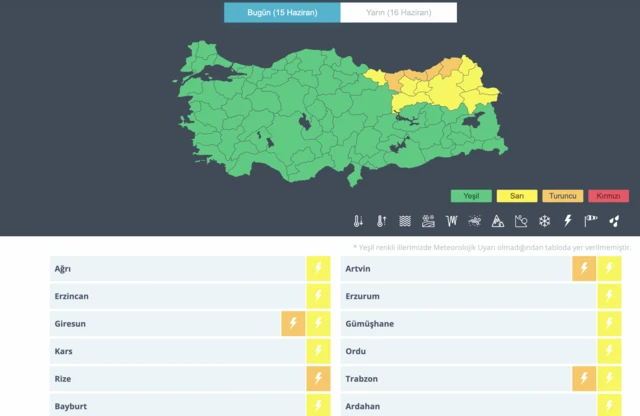Click the Yeşil legend color box
The height and width of the screenshot is (416, 640).
[470, 196]
